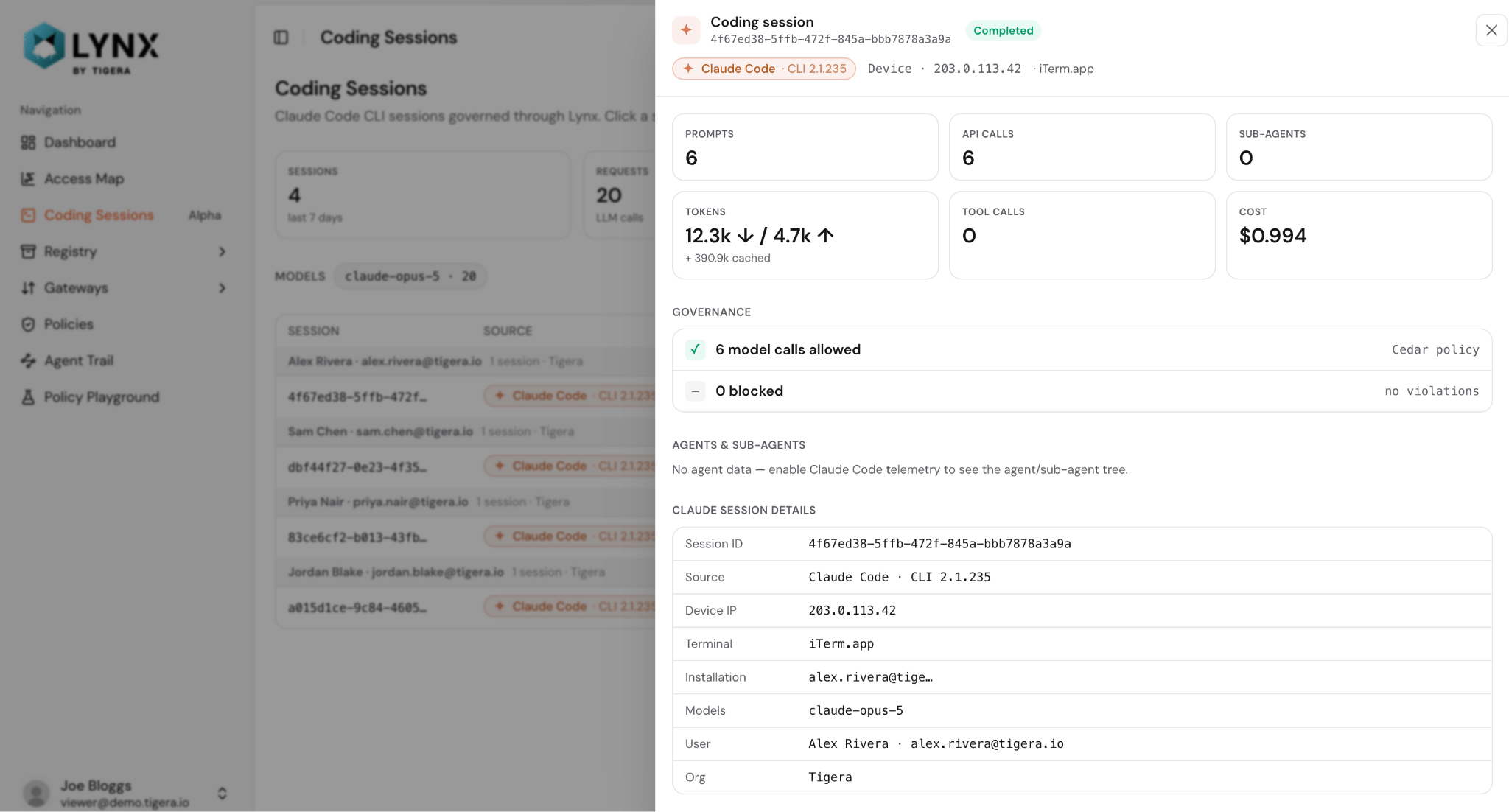Open Dashboard from navigation
This screenshot has height=812, width=1509.
80,142
